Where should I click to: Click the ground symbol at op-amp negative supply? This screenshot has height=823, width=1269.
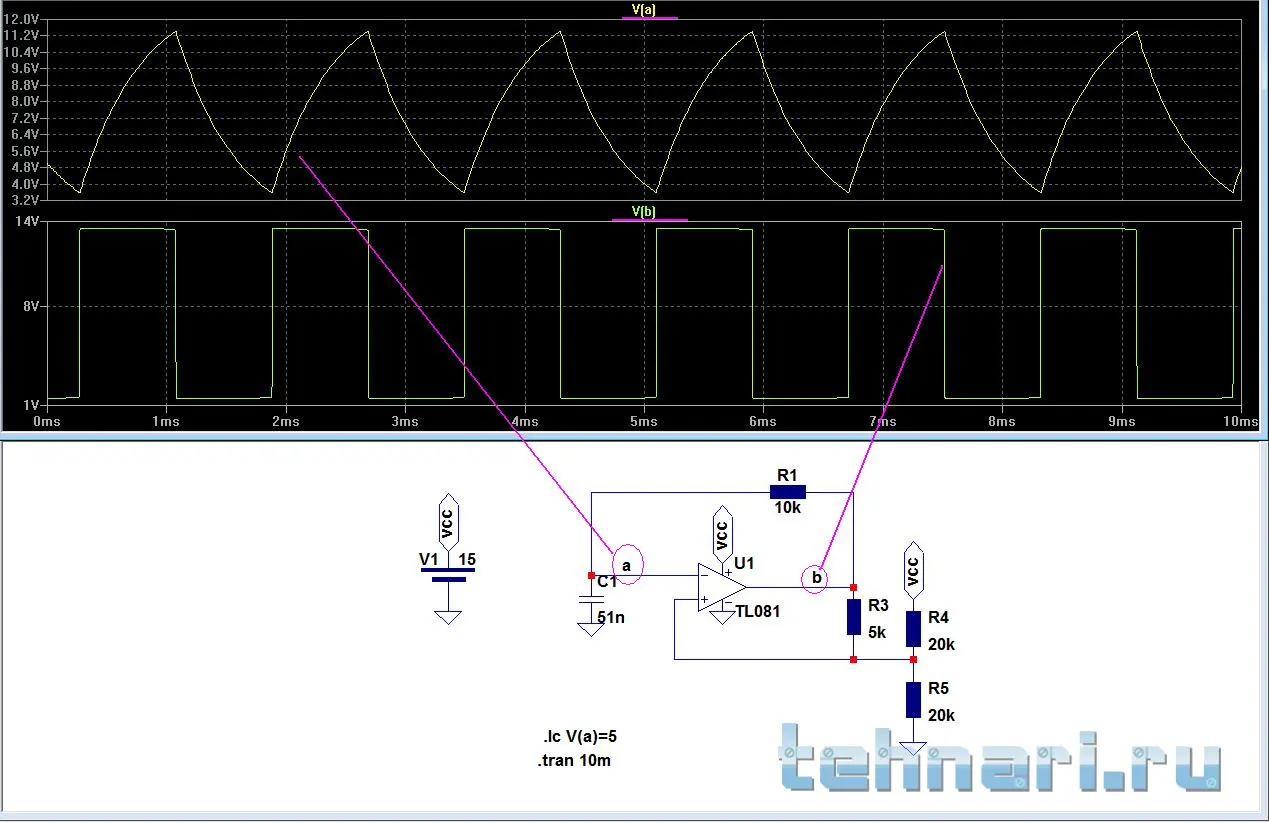722,617
